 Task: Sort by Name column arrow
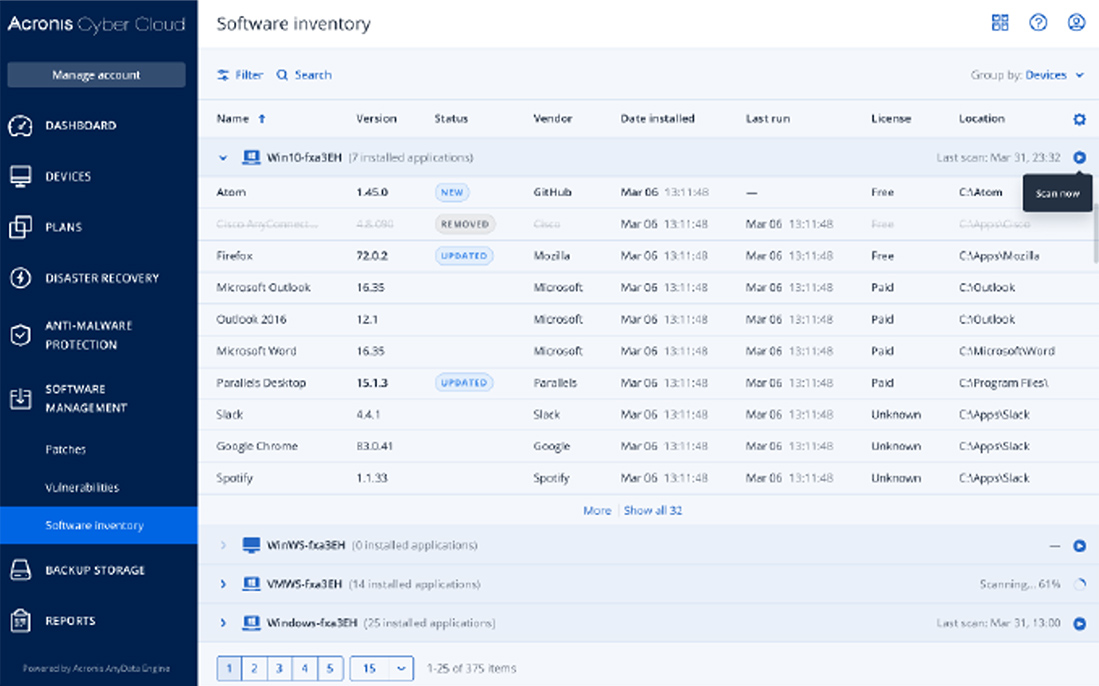pos(262,119)
